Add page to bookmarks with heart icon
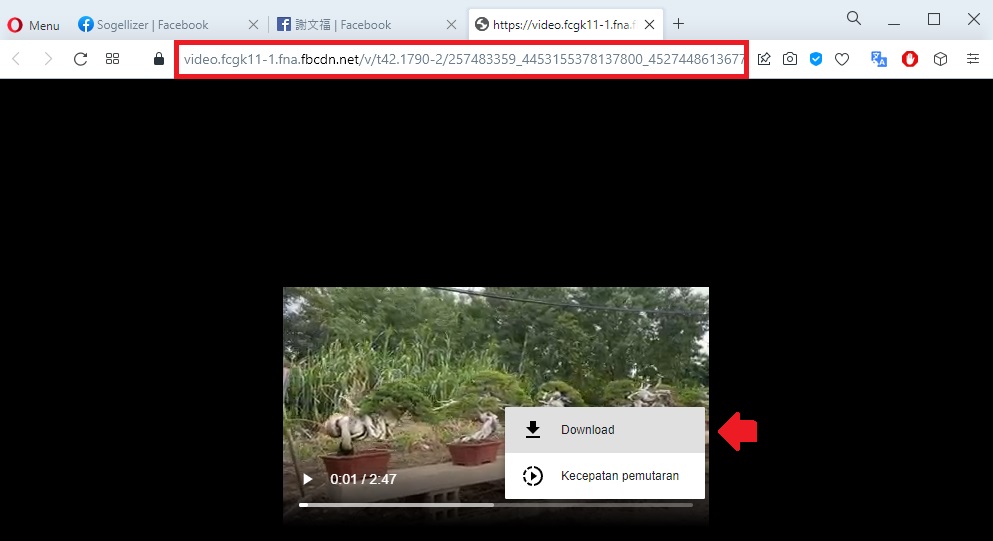The height and width of the screenshot is (541, 993). pos(842,60)
